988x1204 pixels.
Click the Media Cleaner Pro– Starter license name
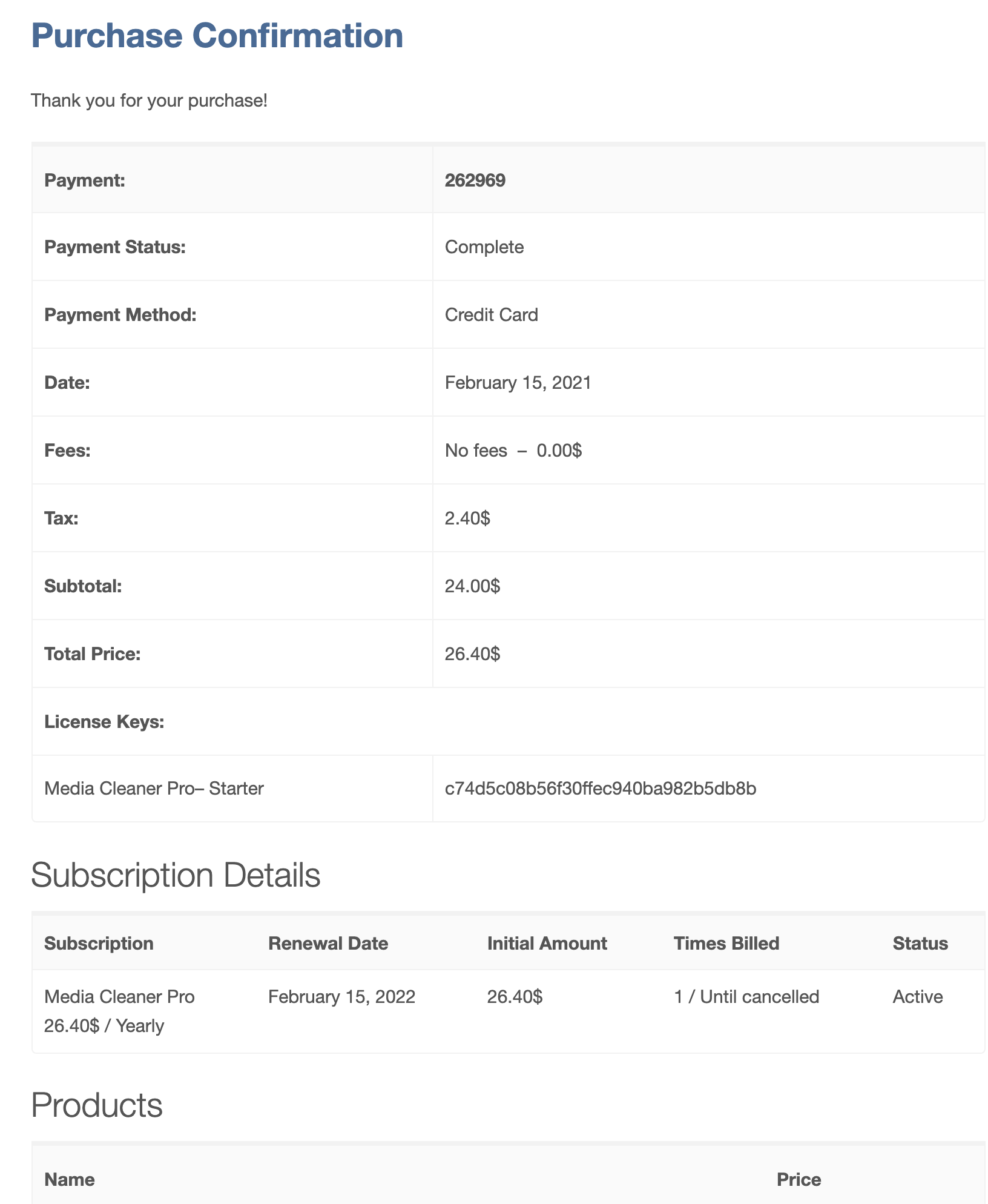154,789
